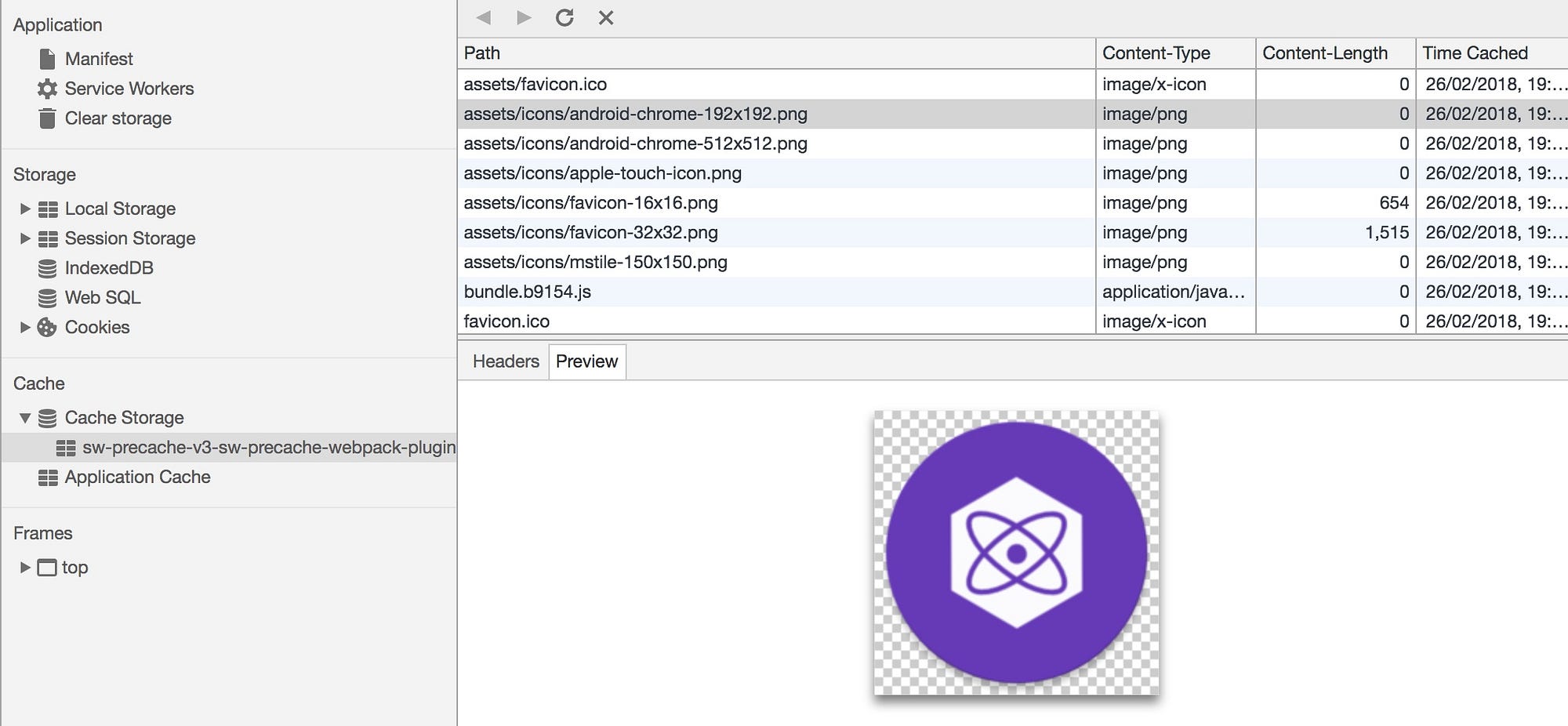
Task: Open the Service Workers section
Action: click(x=129, y=89)
